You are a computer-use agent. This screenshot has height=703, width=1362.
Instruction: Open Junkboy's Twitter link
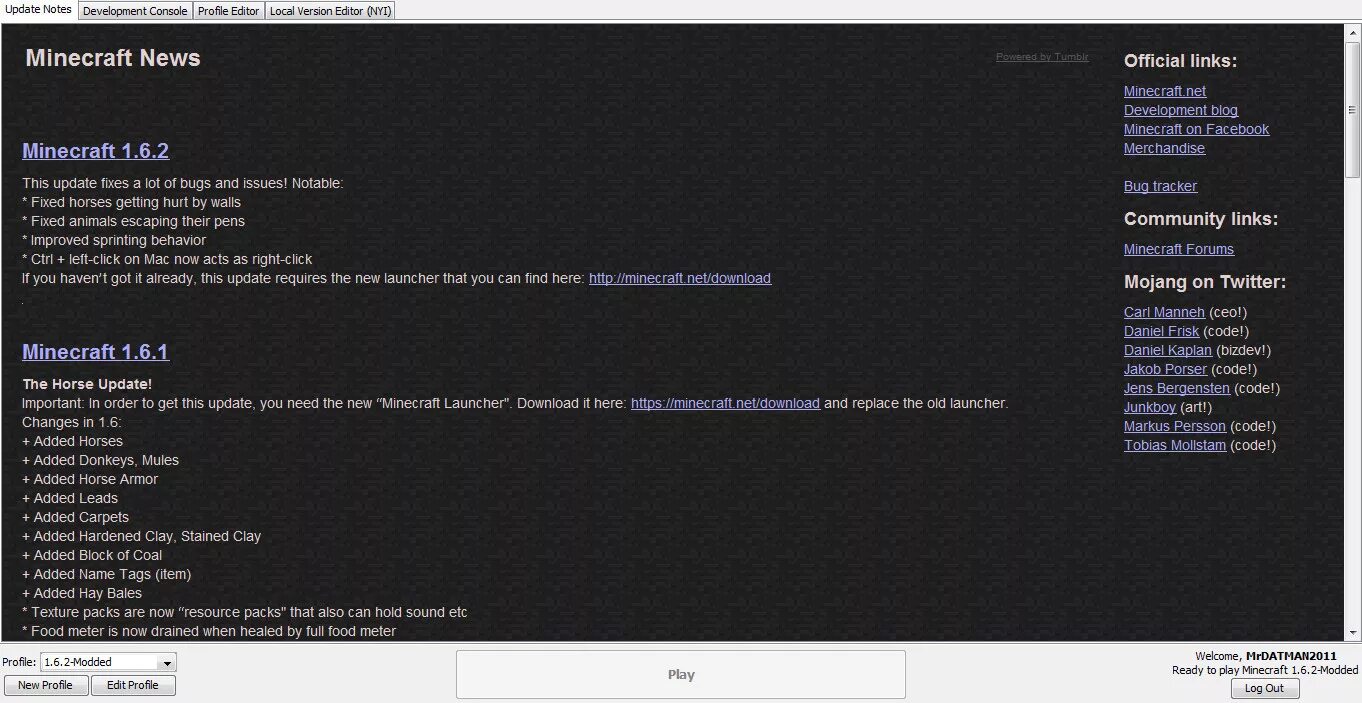[x=1150, y=407]
